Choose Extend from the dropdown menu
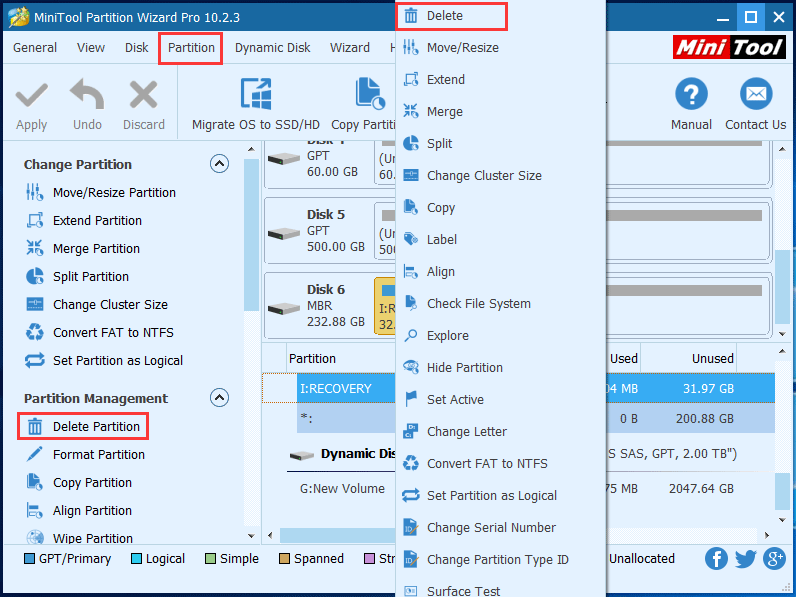This screenshot has width=796, height=597. click(501, 80)
